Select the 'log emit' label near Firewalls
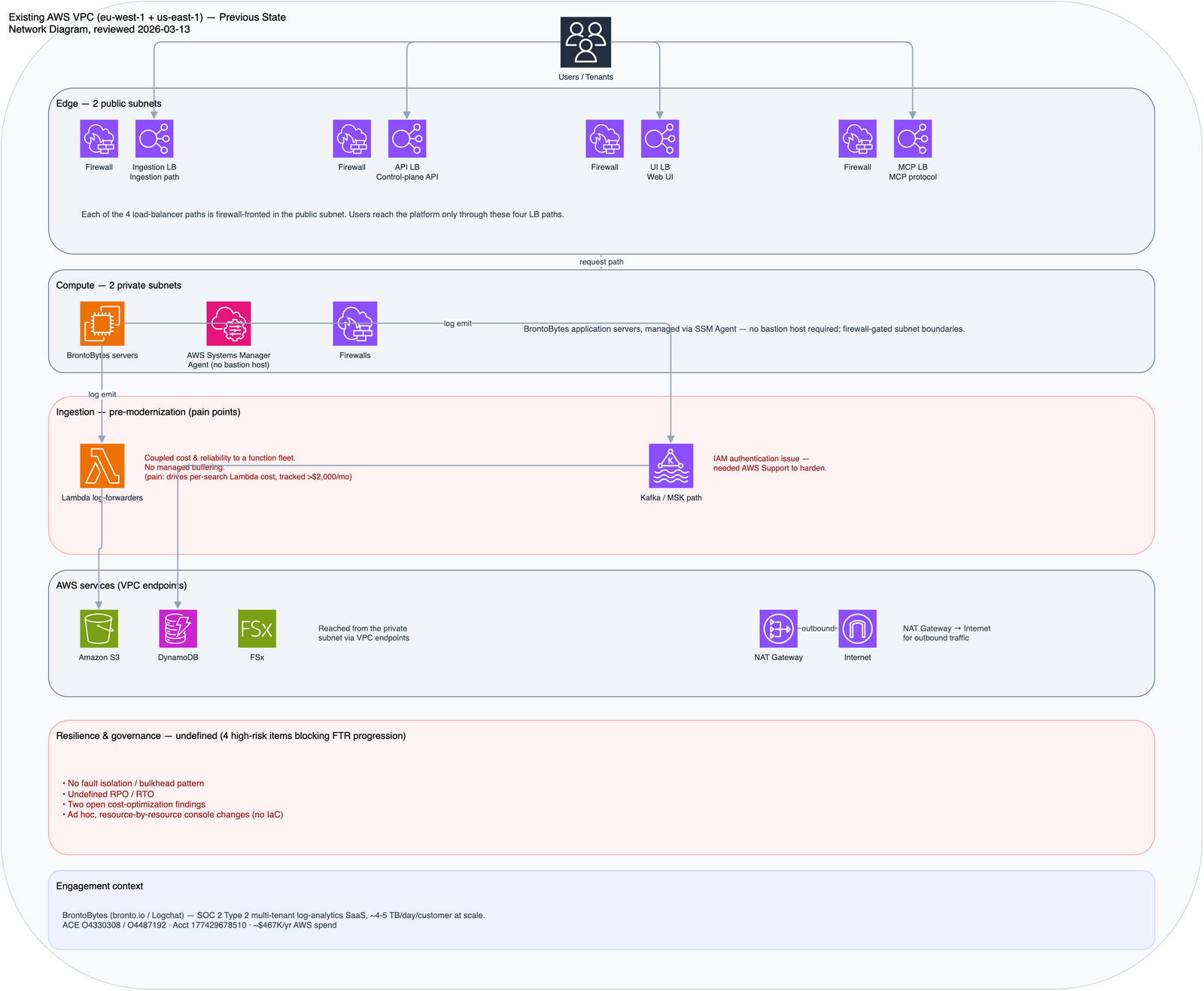 pyautogui.click(x=458, y=324)
